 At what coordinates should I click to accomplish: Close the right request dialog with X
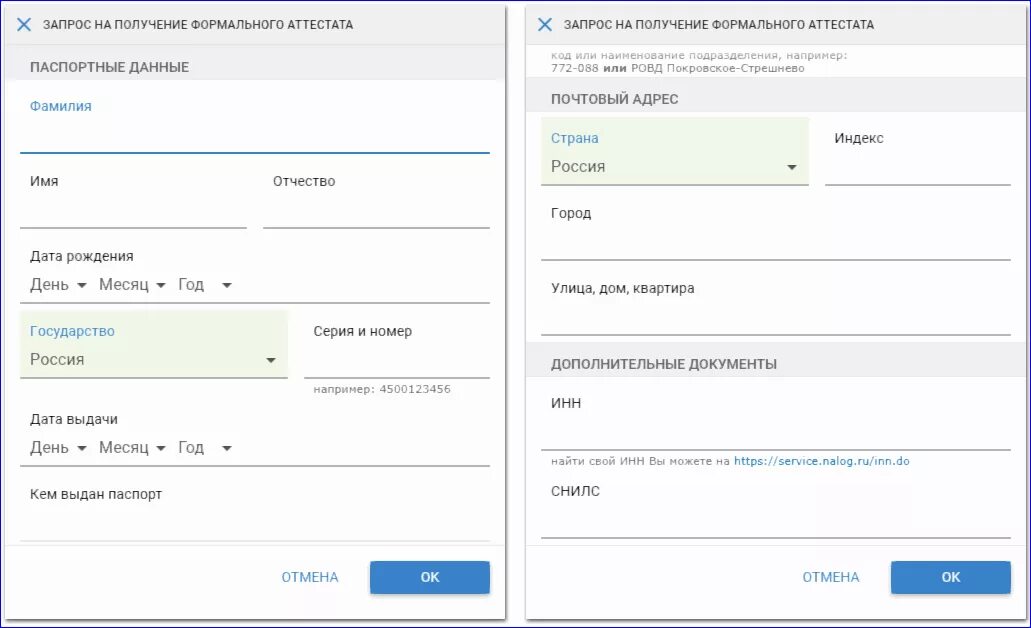coord(545,24)
